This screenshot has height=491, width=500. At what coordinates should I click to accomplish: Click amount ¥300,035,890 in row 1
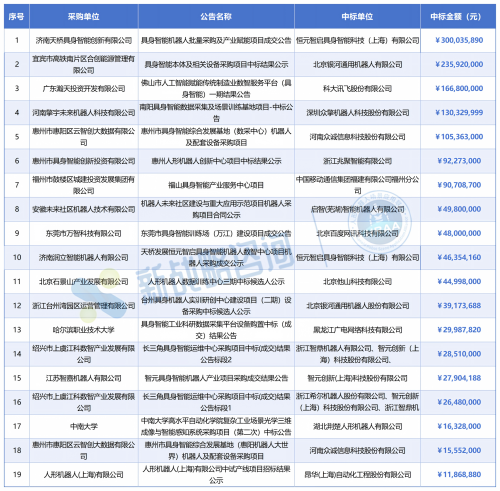pos(459,40)
